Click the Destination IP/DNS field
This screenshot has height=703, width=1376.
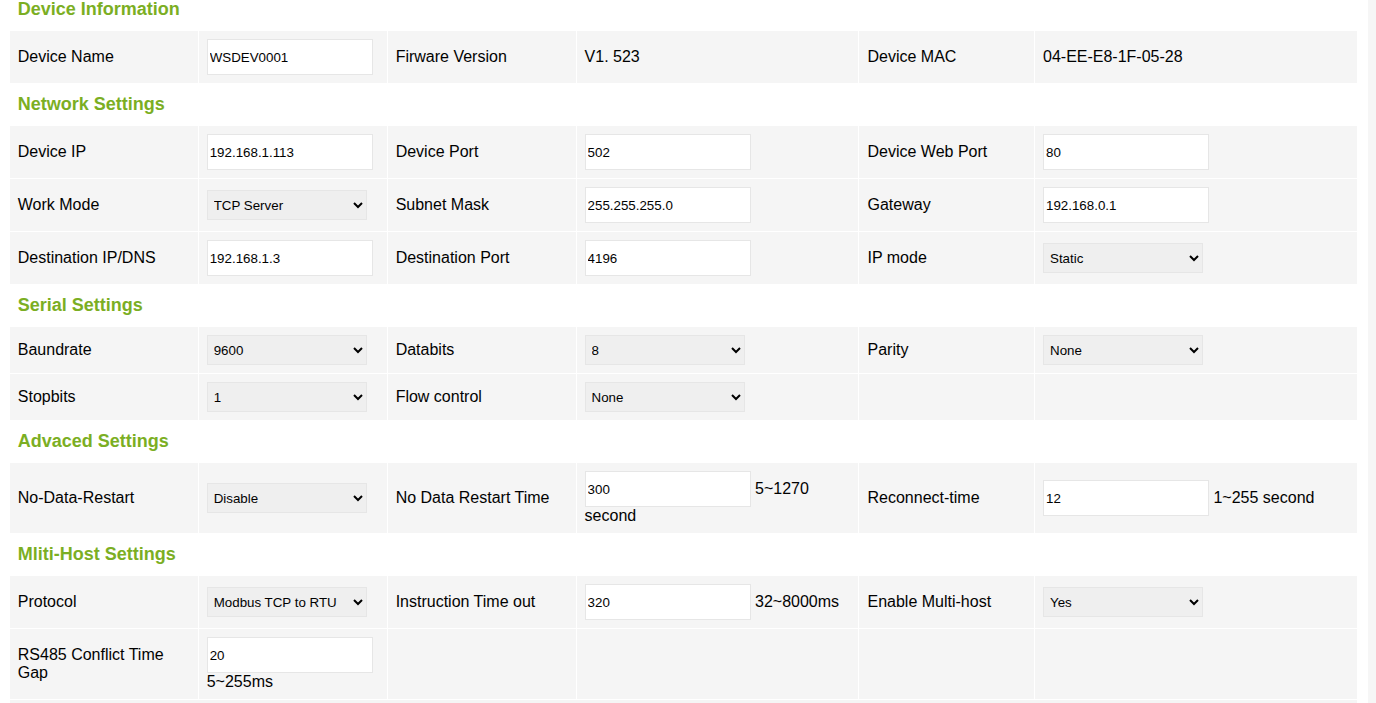coord(289,258)
